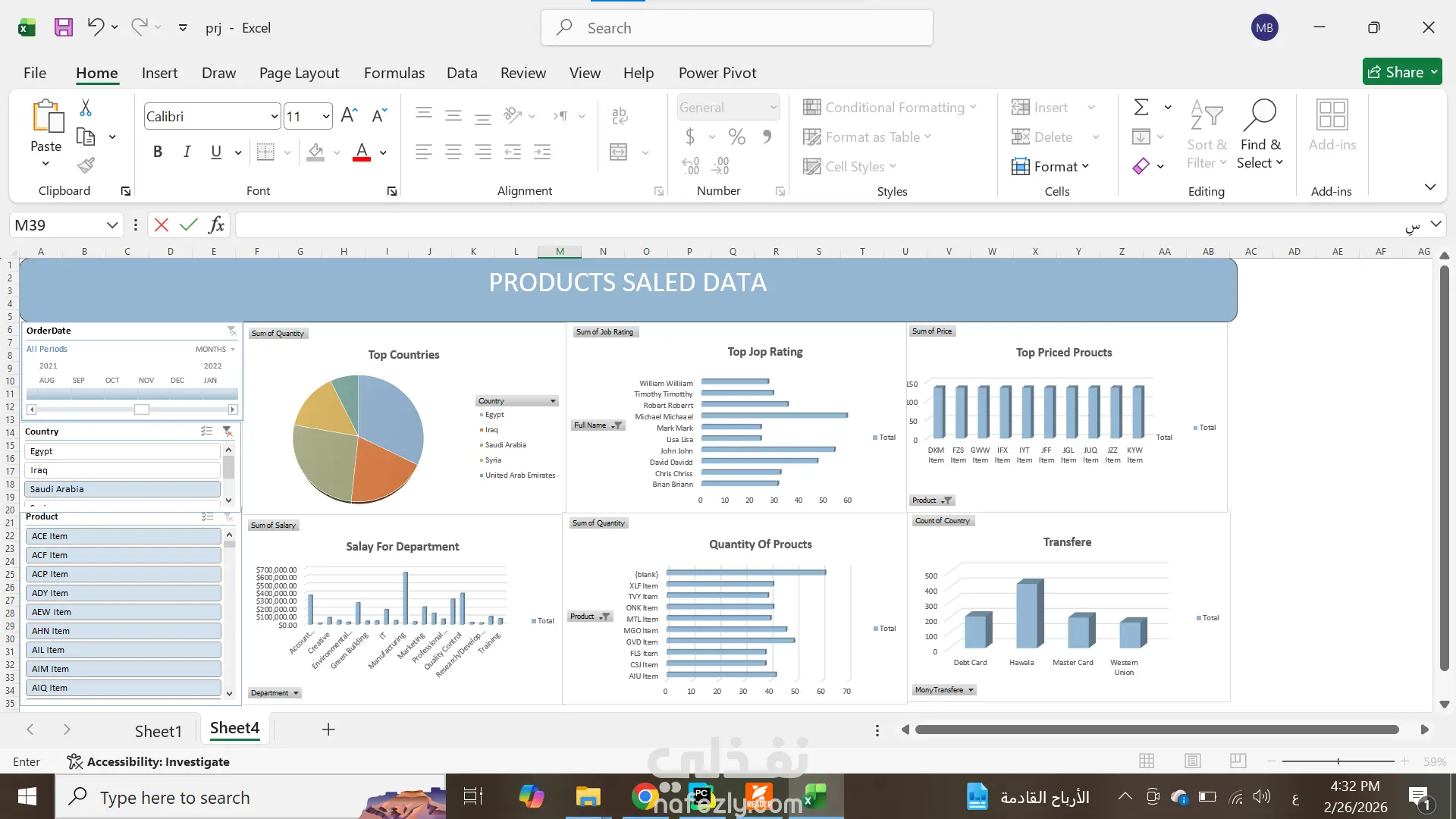The height and width of the screenshot is (819, 1456).
Task: Apply Bold formatting
Action: 158,152
